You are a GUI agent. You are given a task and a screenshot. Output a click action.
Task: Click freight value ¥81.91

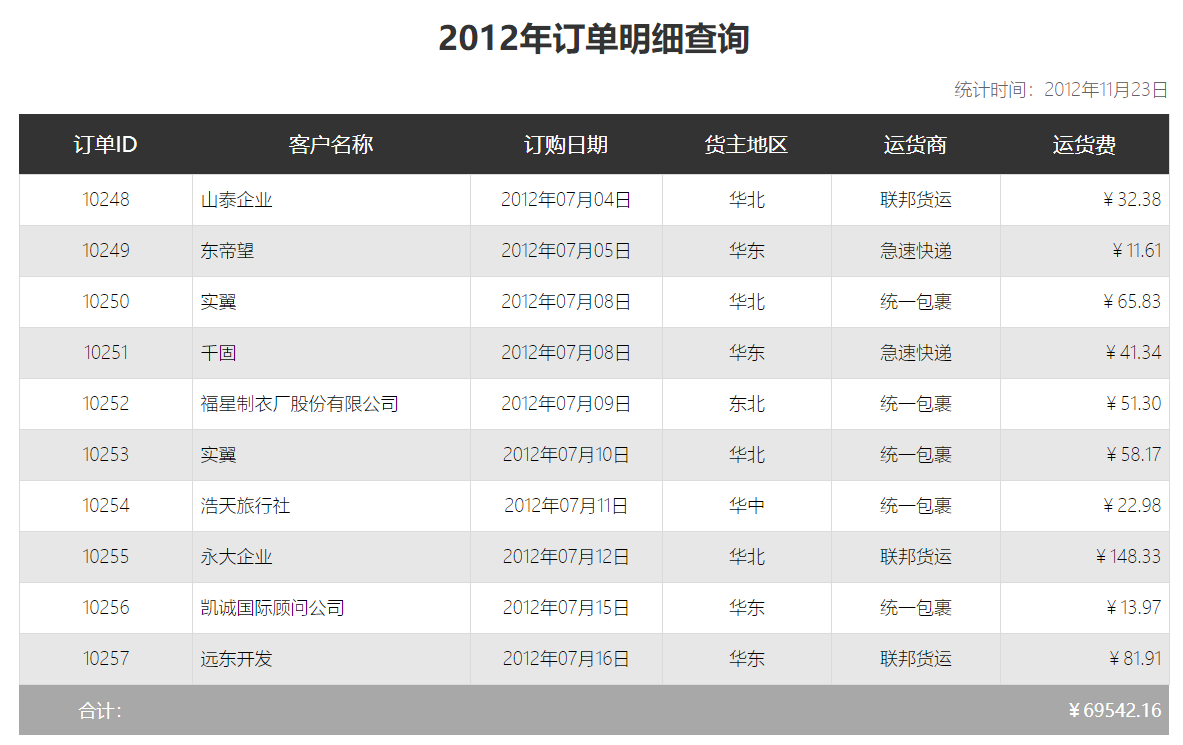(x=1135, y=658)
